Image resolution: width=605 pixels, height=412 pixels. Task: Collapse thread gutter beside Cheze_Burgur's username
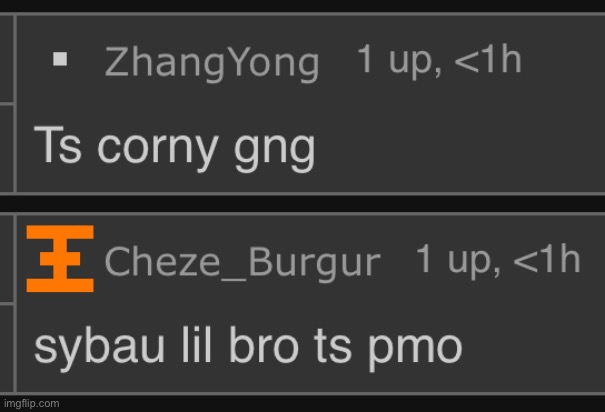click(x=7, y=259)
